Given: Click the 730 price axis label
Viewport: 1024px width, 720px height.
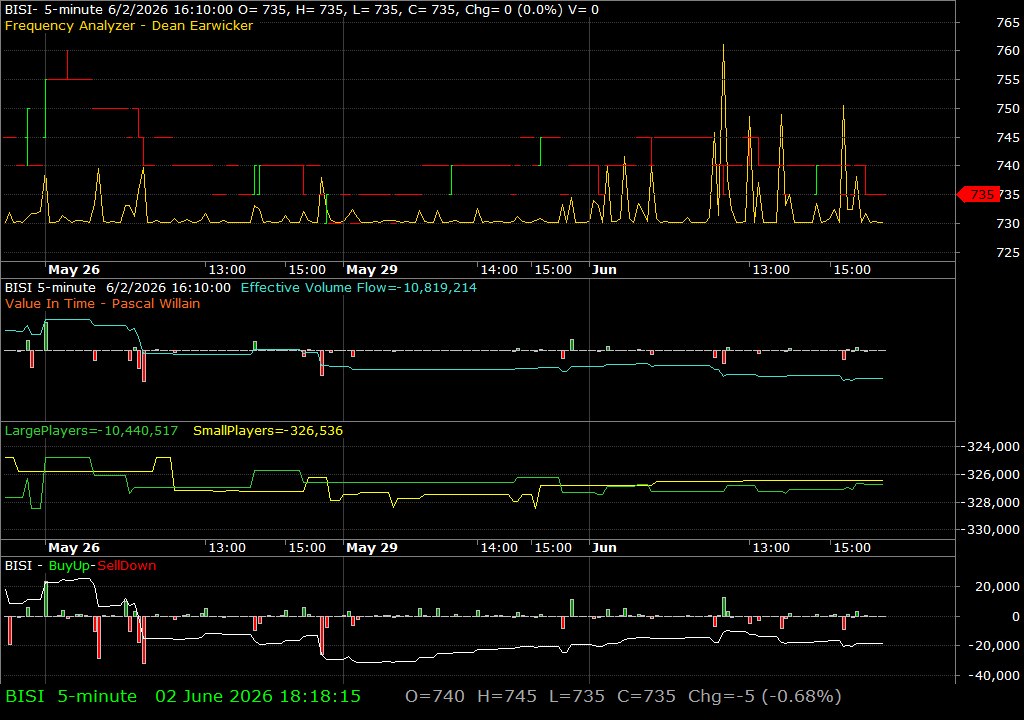Looking at the screenshot, I should tap(1008, 223).
